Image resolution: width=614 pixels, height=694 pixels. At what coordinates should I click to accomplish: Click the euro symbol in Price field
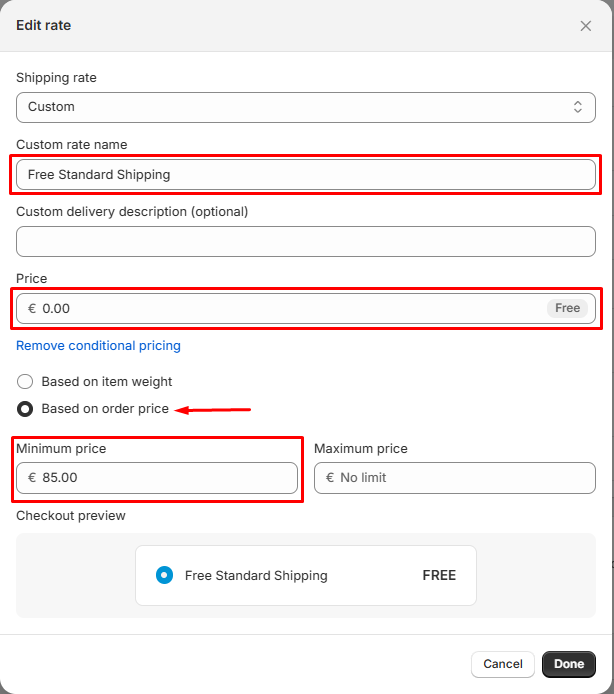pos(32,308)
